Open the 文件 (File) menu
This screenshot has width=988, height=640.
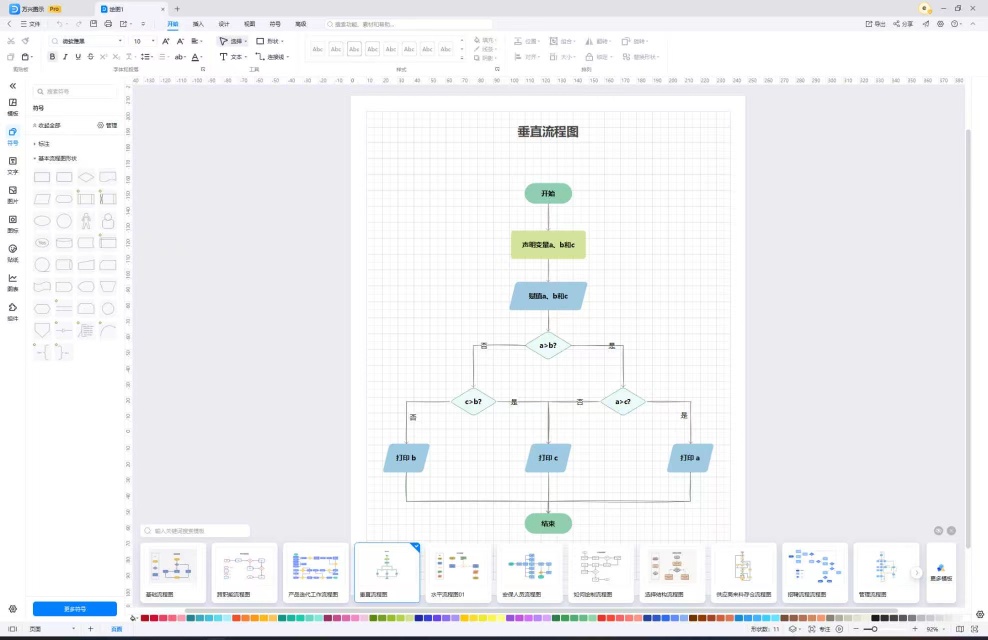30,24
